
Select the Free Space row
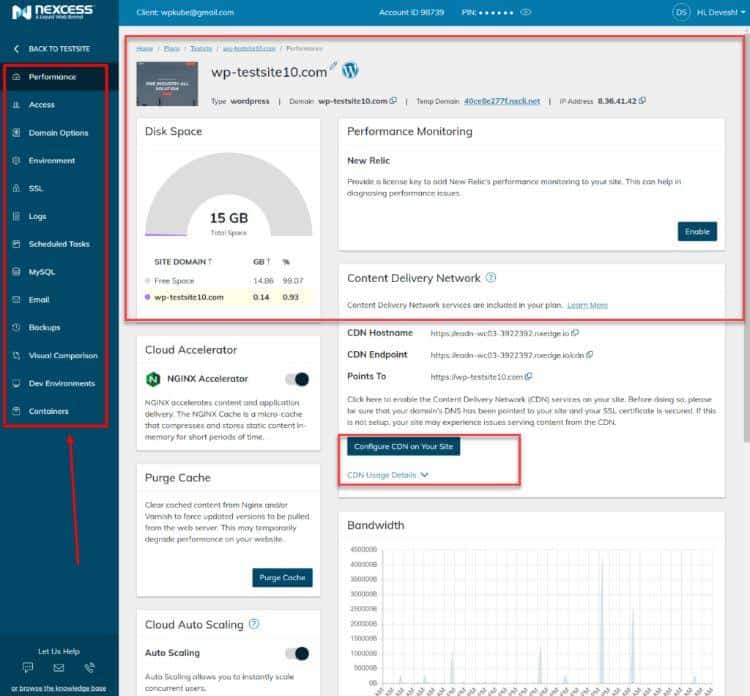(229, 281)
